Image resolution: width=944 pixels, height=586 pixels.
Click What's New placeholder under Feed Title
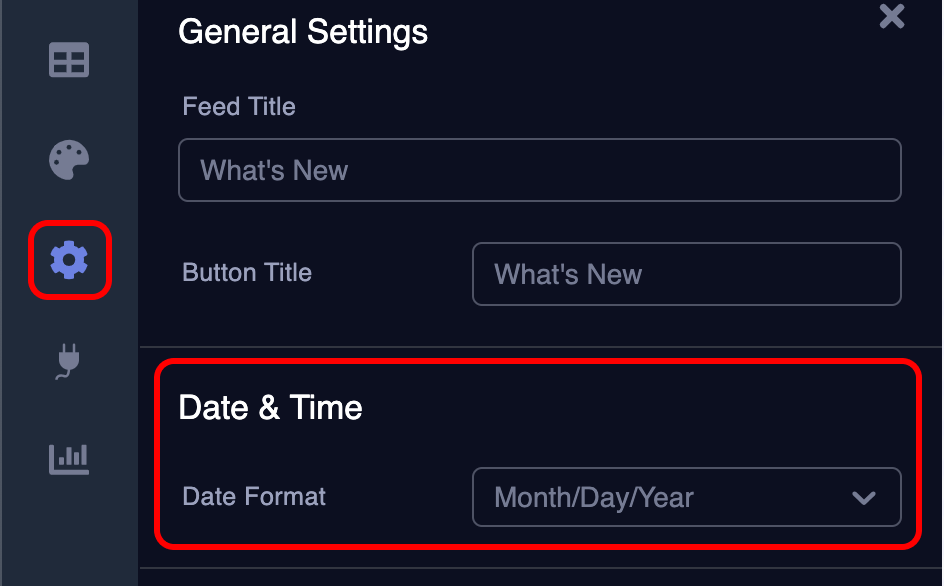(274, 170)
